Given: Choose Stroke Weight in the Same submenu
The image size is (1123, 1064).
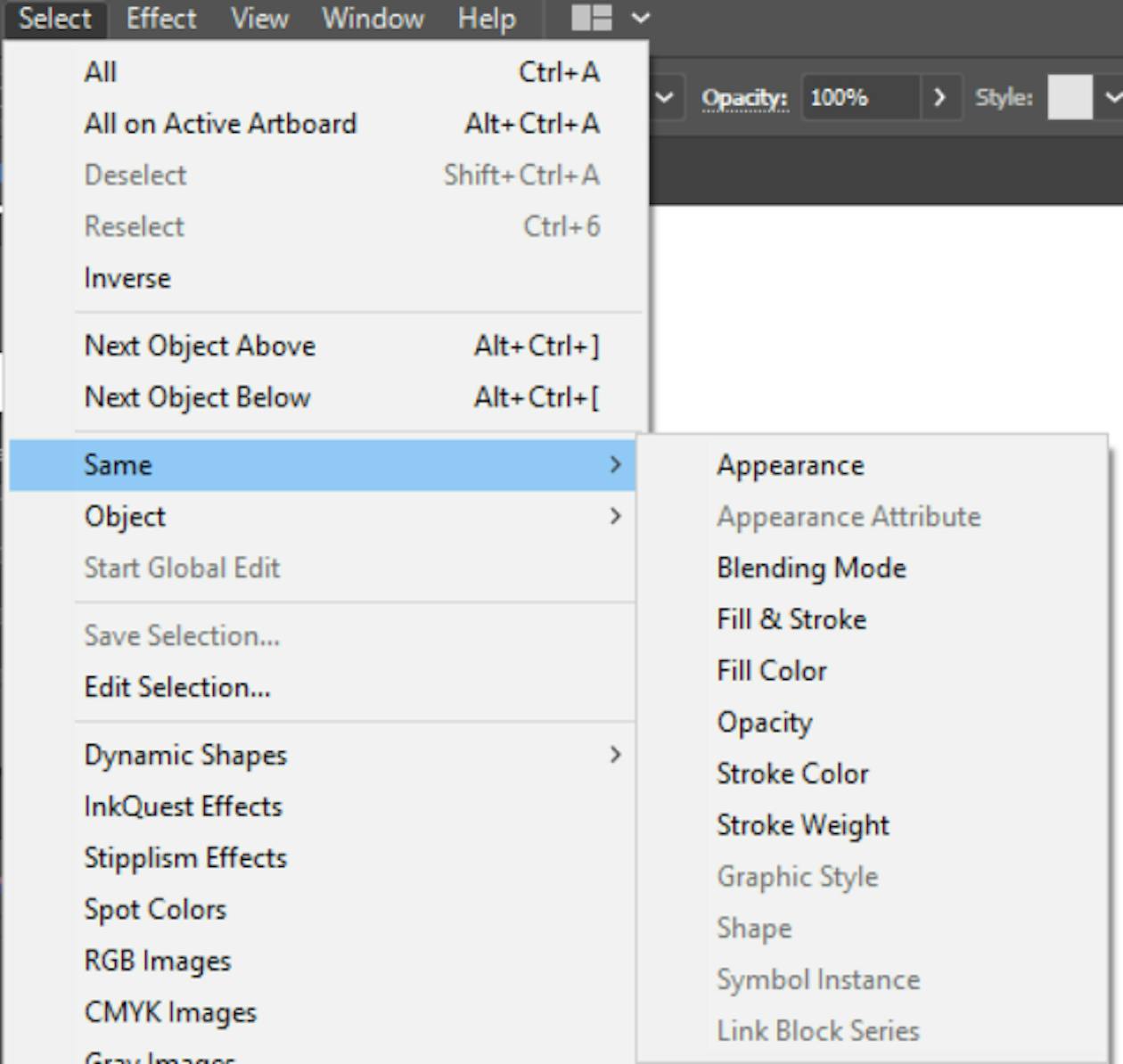Looking at the screenshot, I should 801,825.
